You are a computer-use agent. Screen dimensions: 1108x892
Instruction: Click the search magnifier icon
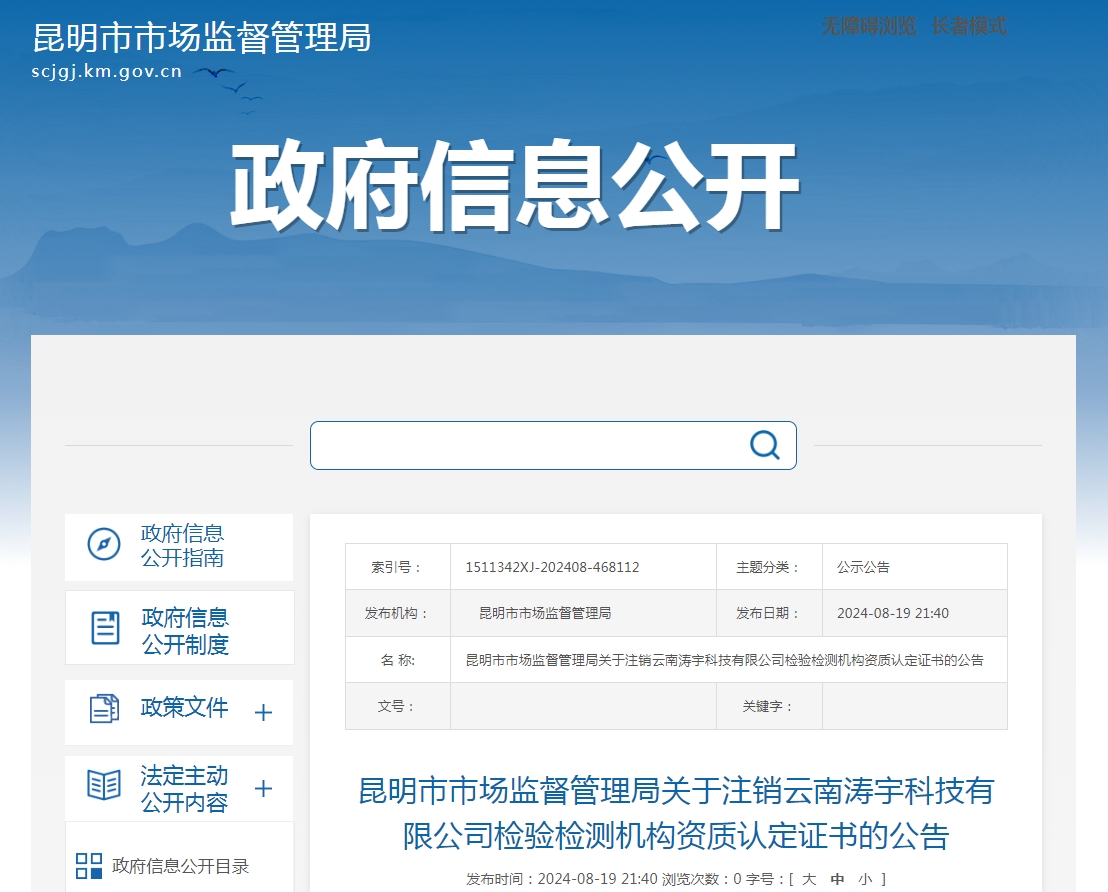[x=765, y=445]
